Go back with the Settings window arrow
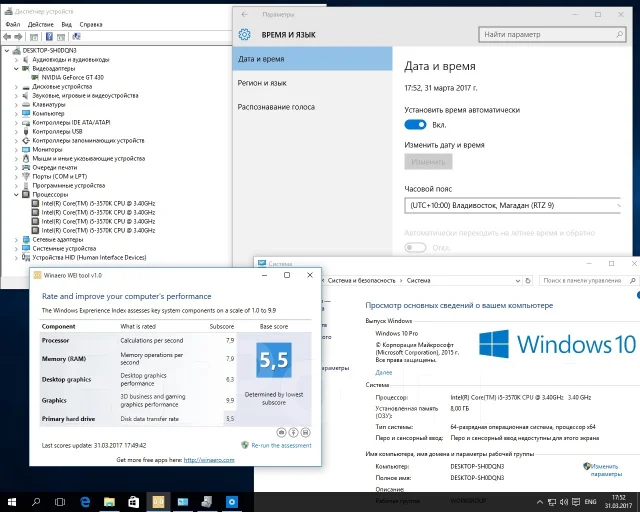The image size is (640, 512). point(244,15)
